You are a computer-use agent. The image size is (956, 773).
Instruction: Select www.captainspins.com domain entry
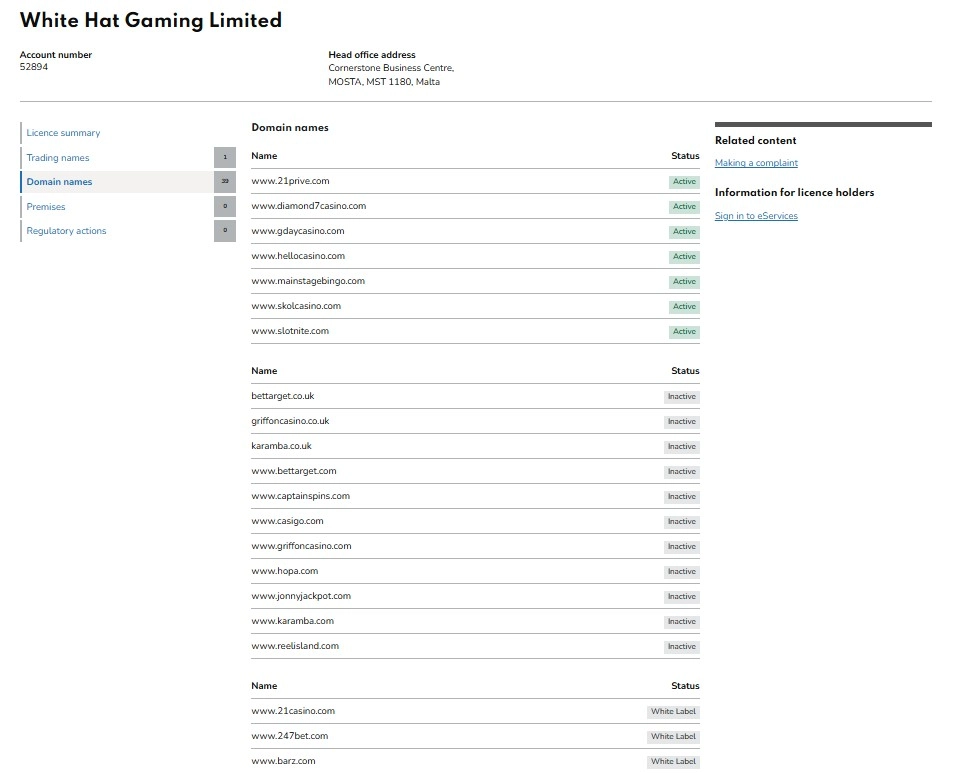pyautogui.click(x=301, y=496)
